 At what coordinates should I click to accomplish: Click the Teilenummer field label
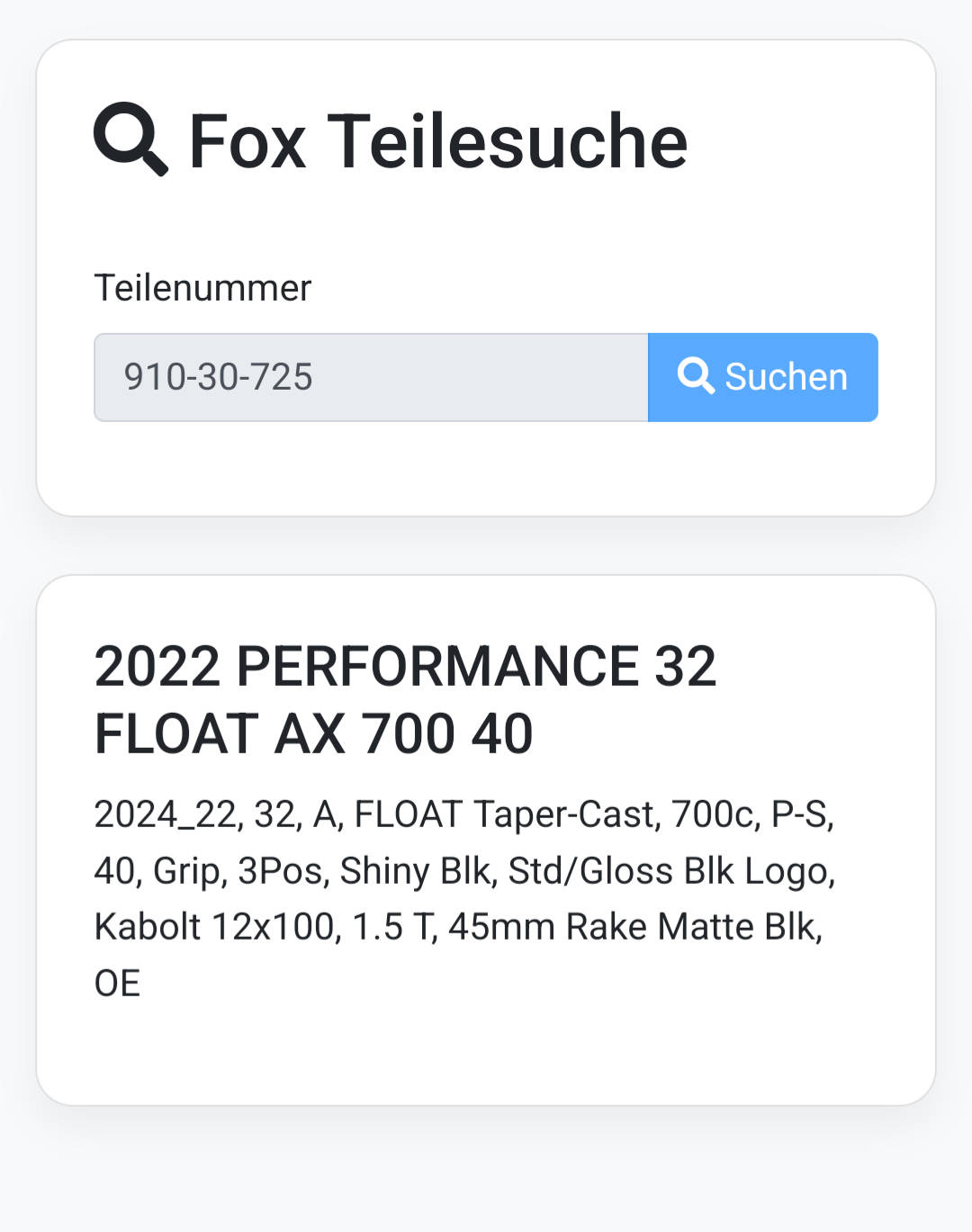(x=202, y=288)
